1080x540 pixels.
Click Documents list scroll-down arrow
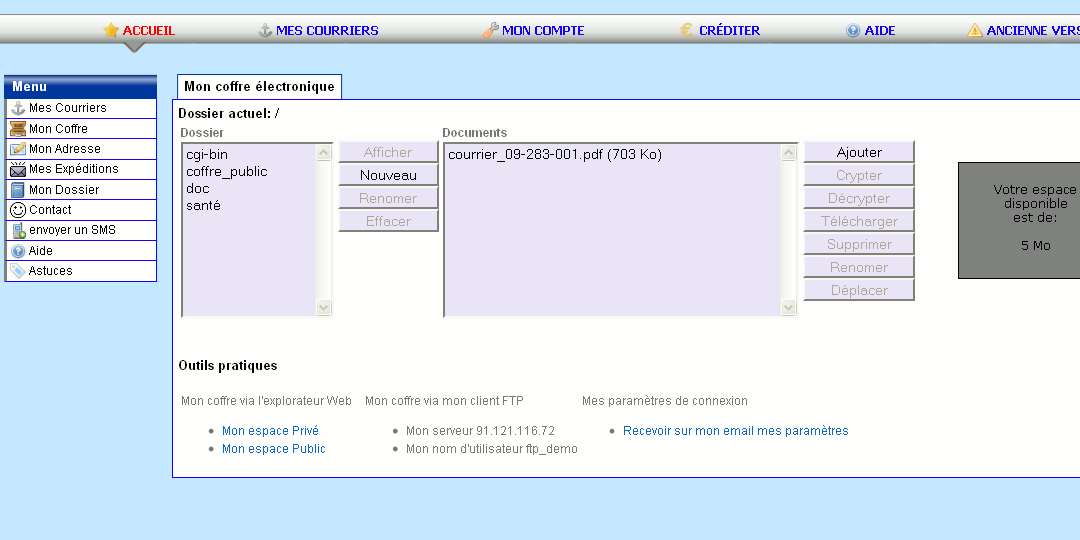coord(789,307)
